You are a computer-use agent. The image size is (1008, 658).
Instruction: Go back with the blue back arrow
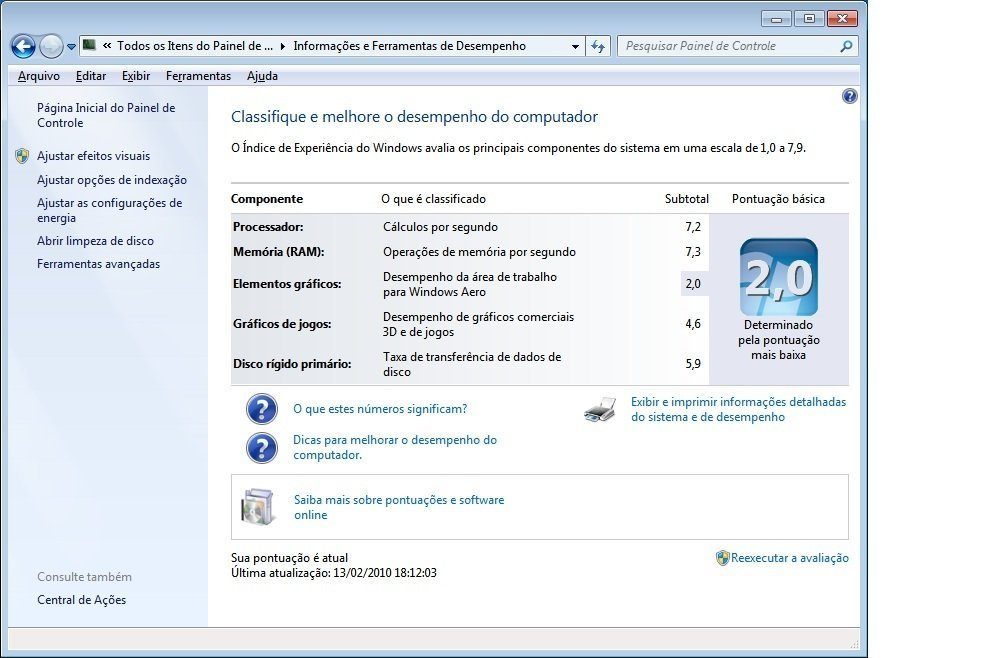click(x=23, y=46)
